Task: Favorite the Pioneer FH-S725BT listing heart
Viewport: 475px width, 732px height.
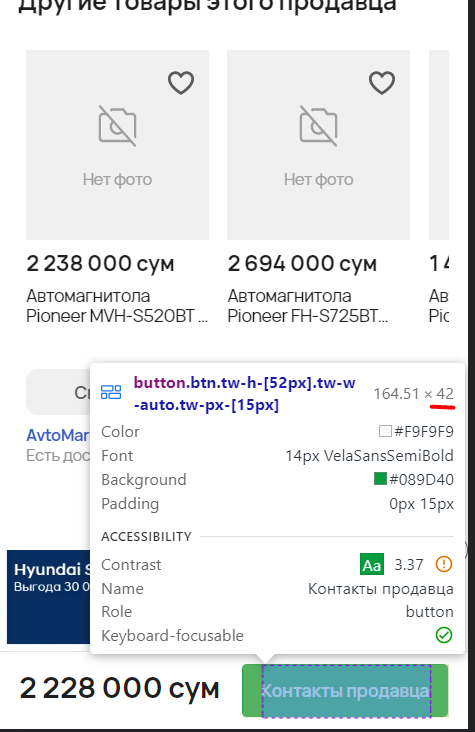Action: click(x=382, y=83)
